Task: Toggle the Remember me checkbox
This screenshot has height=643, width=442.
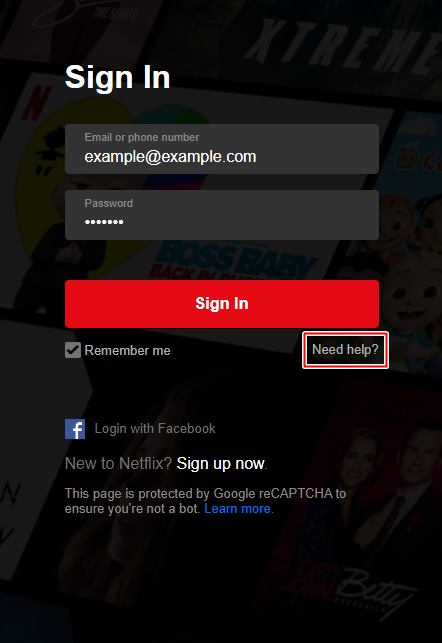Action: (x=73, y=350)
